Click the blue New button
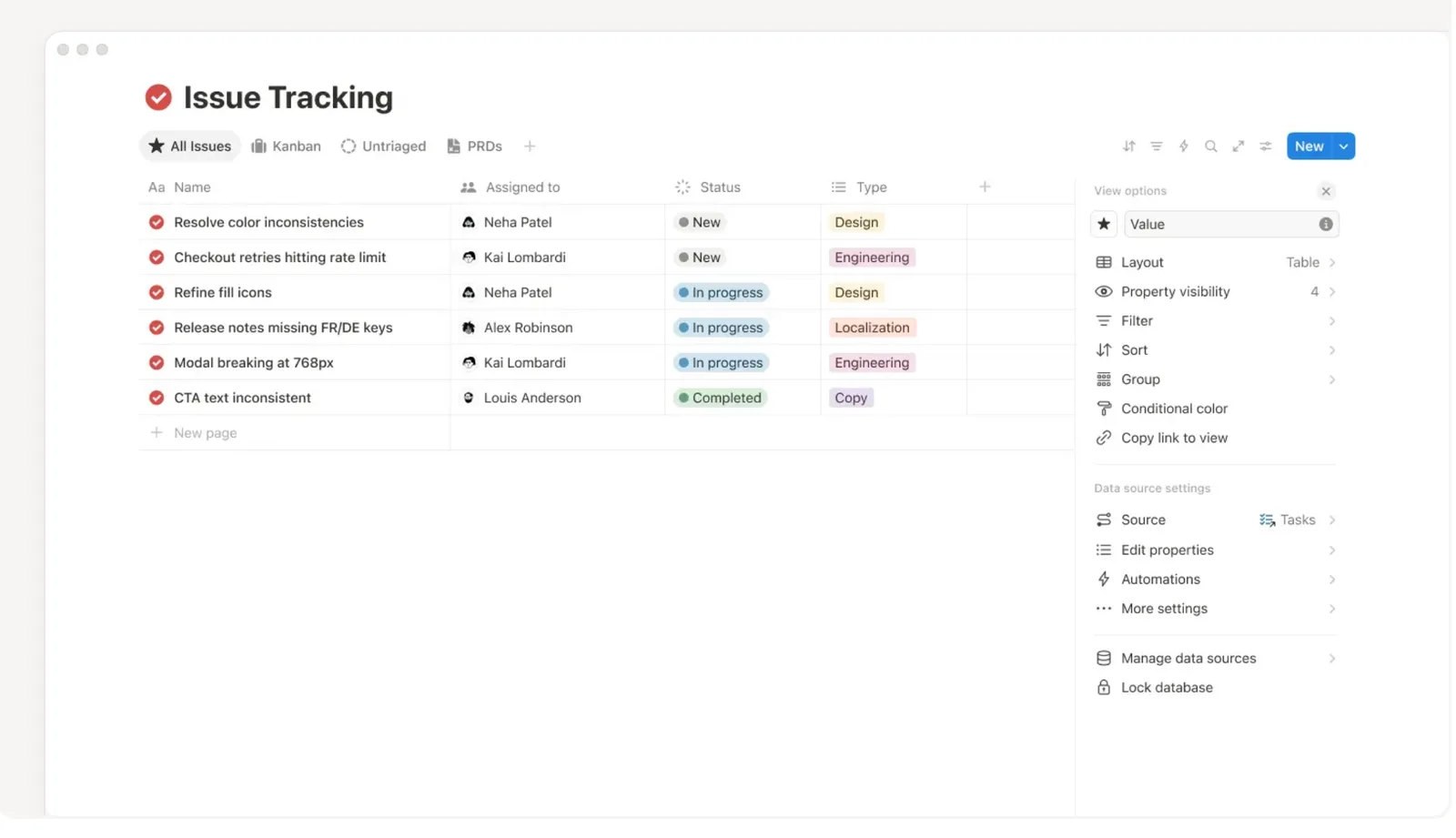The image size is (1456, 838). tap(1309, 146)
